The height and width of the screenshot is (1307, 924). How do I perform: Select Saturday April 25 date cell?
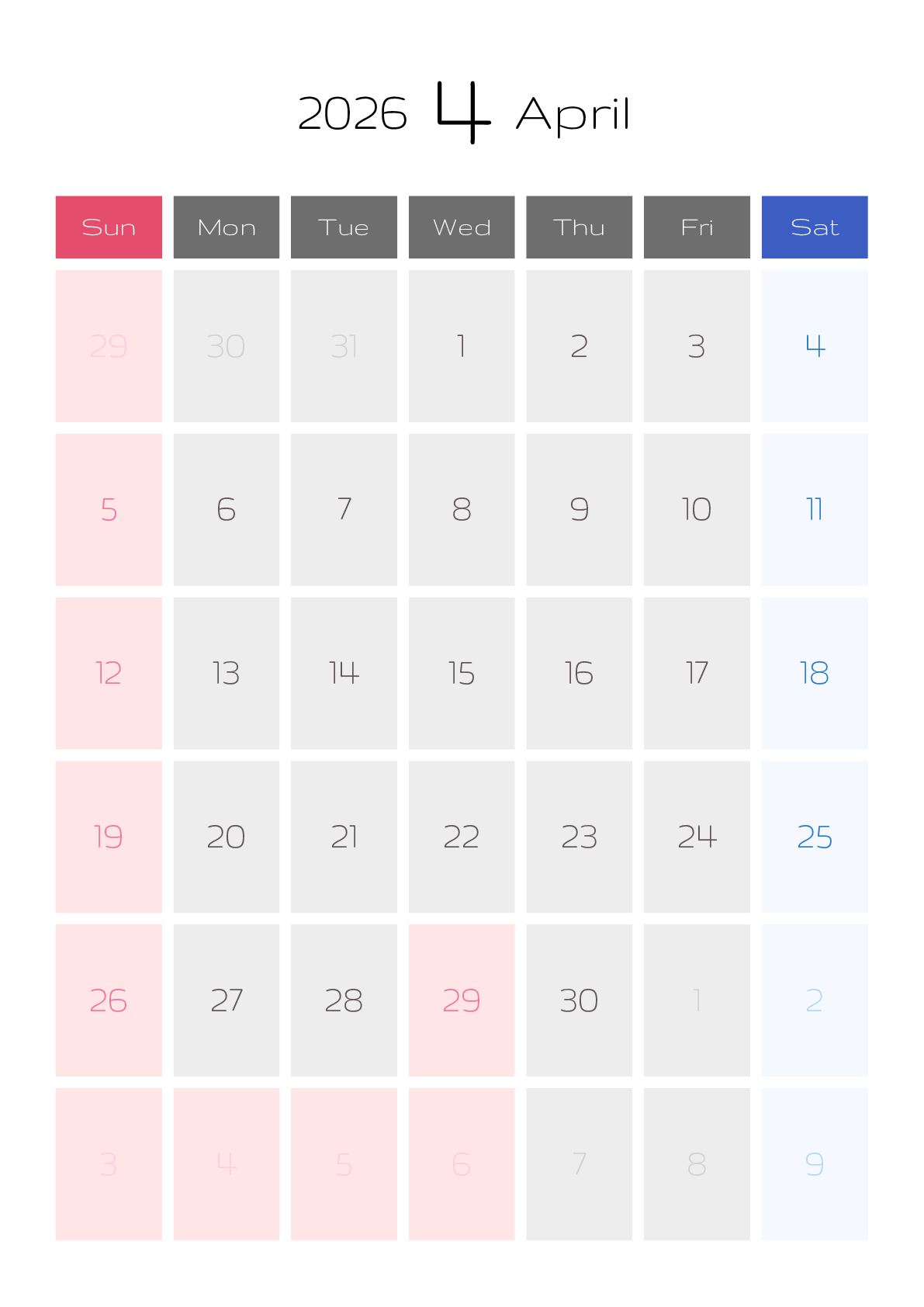tap(814, 836)
